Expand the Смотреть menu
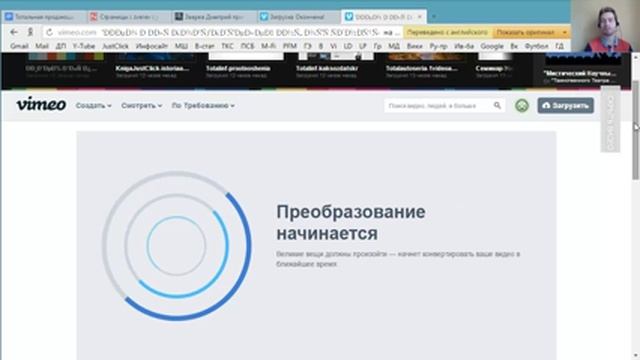Viewport: 640px width, 360px height. pos(141,106)
